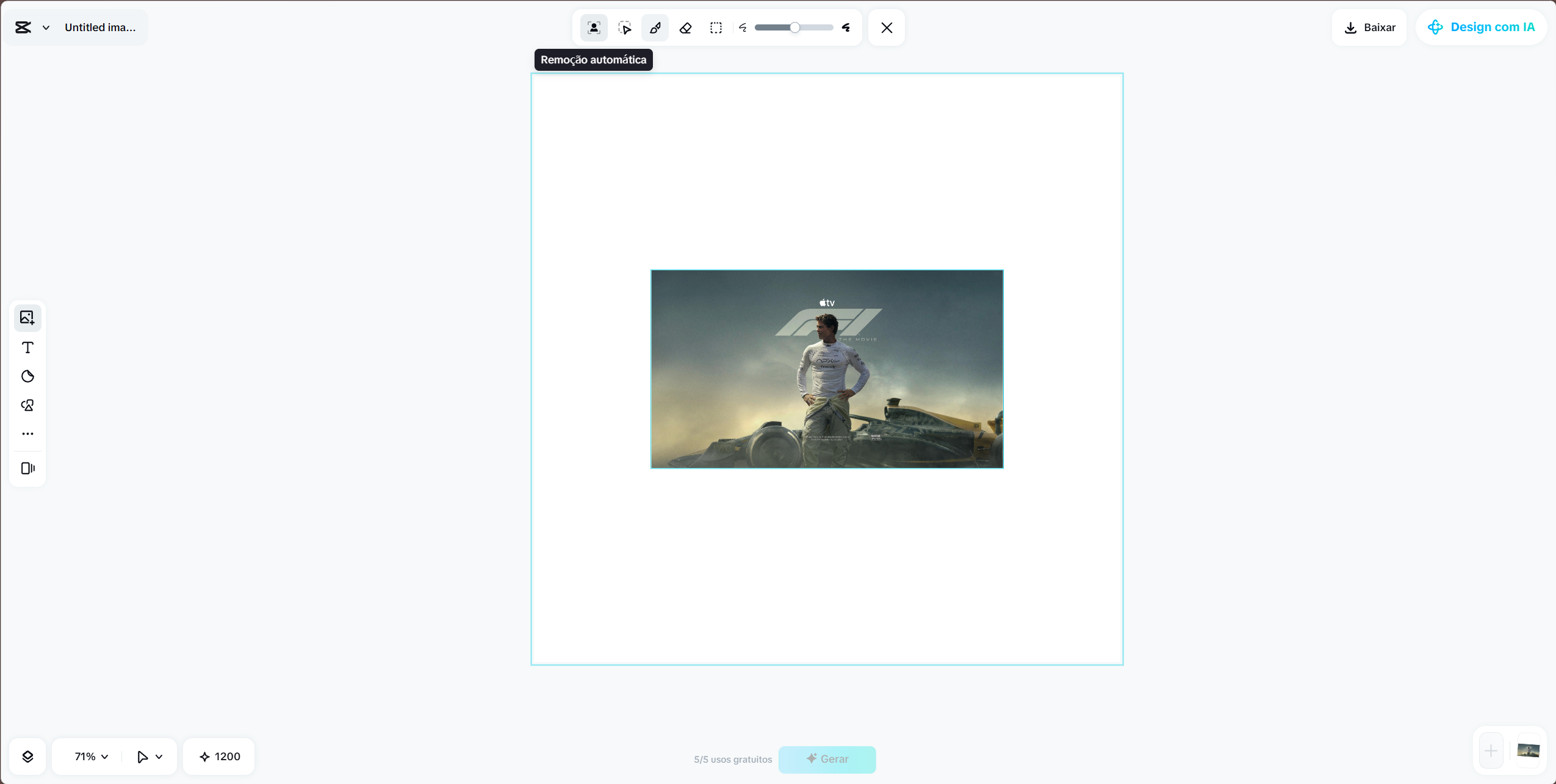Screen dimensions: 1556x784
Task: Expand the cursor mode dropdown arrow
Action: [x=159, y=757]
